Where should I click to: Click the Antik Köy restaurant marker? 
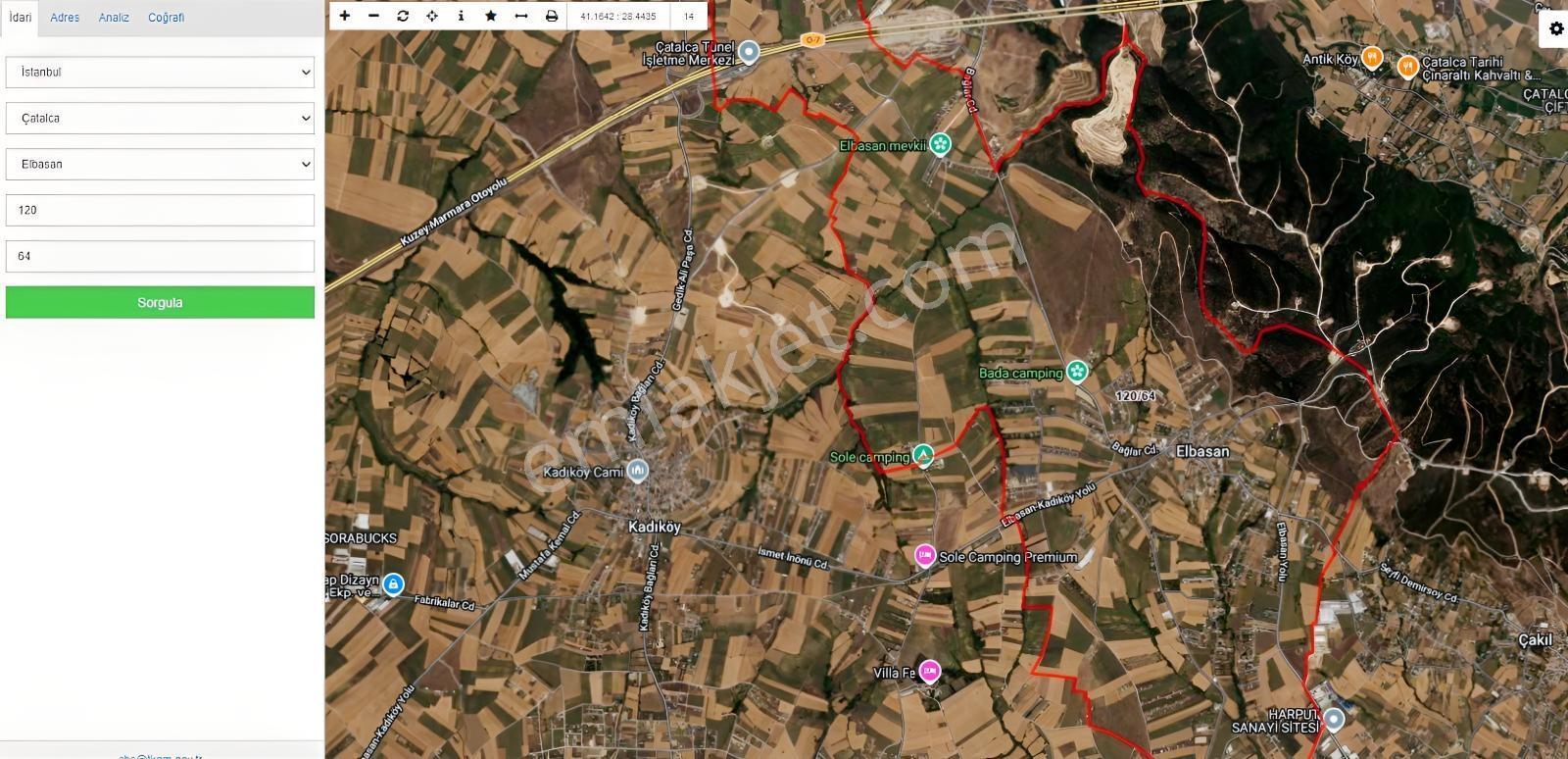(x=1372, y=58)
